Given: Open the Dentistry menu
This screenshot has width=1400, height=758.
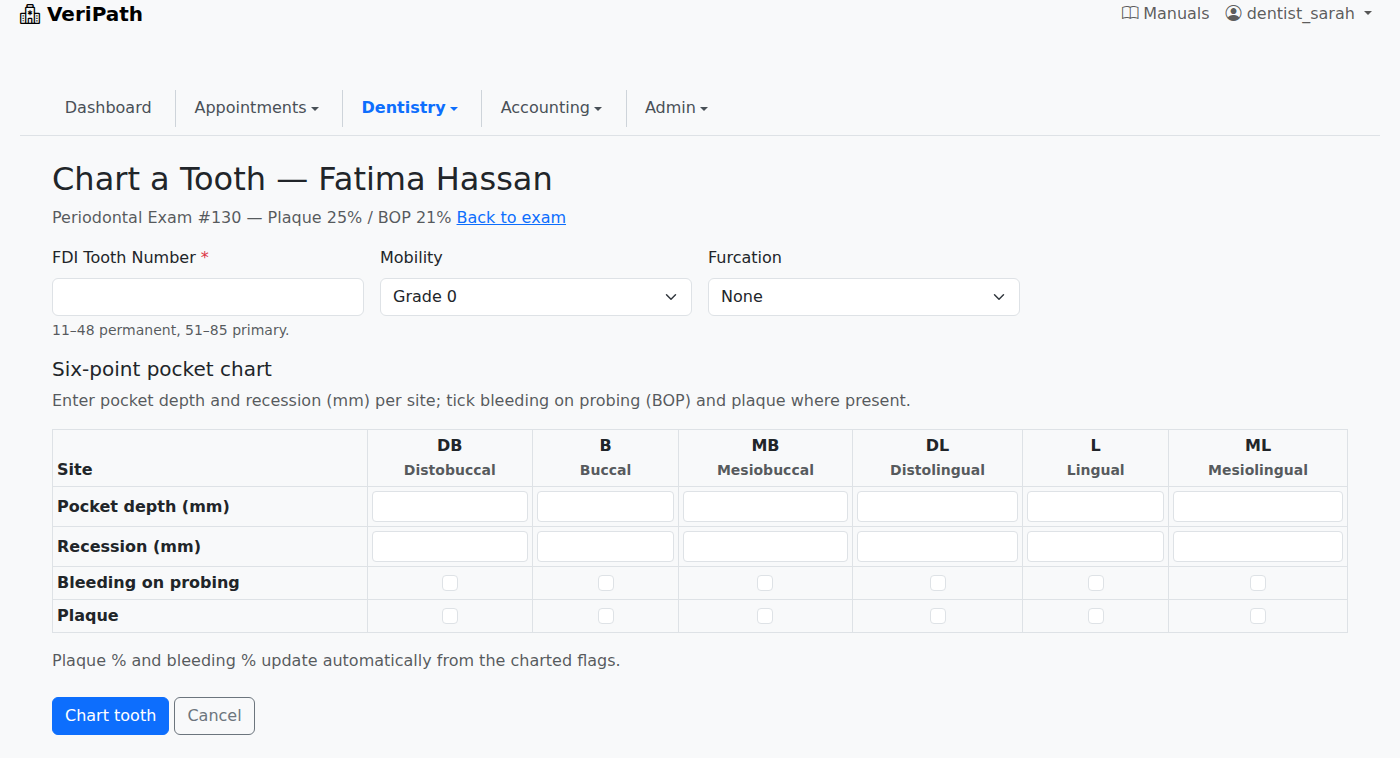Looking at the screenshot, I should [x=410, y=108].
